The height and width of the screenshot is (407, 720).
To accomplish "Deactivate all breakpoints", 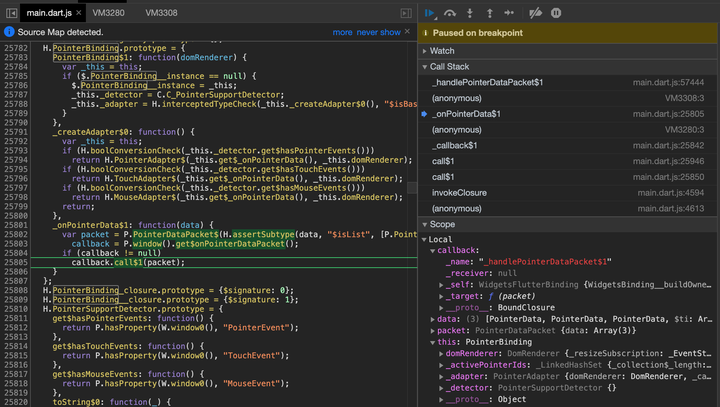I will pos(535,12).
